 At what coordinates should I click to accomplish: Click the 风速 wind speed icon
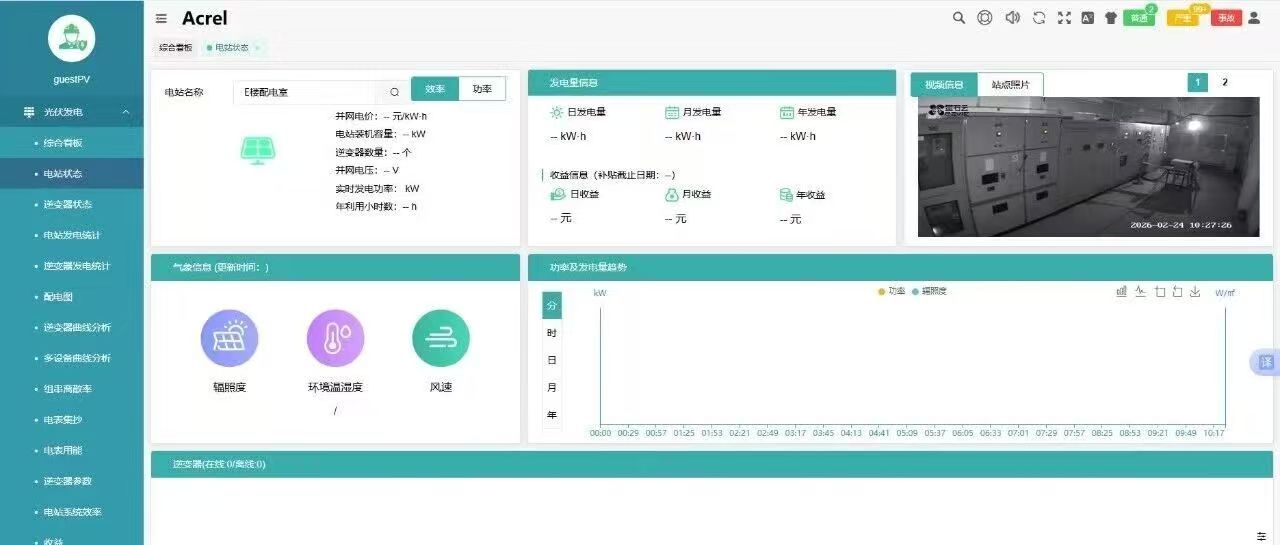[x=441, y=338]
